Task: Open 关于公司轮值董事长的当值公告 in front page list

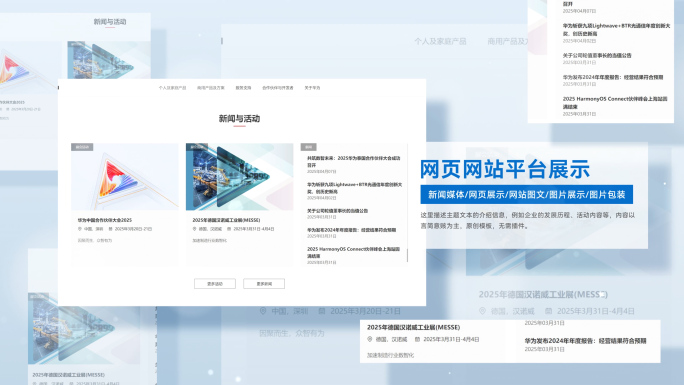Action: (337, 211)
